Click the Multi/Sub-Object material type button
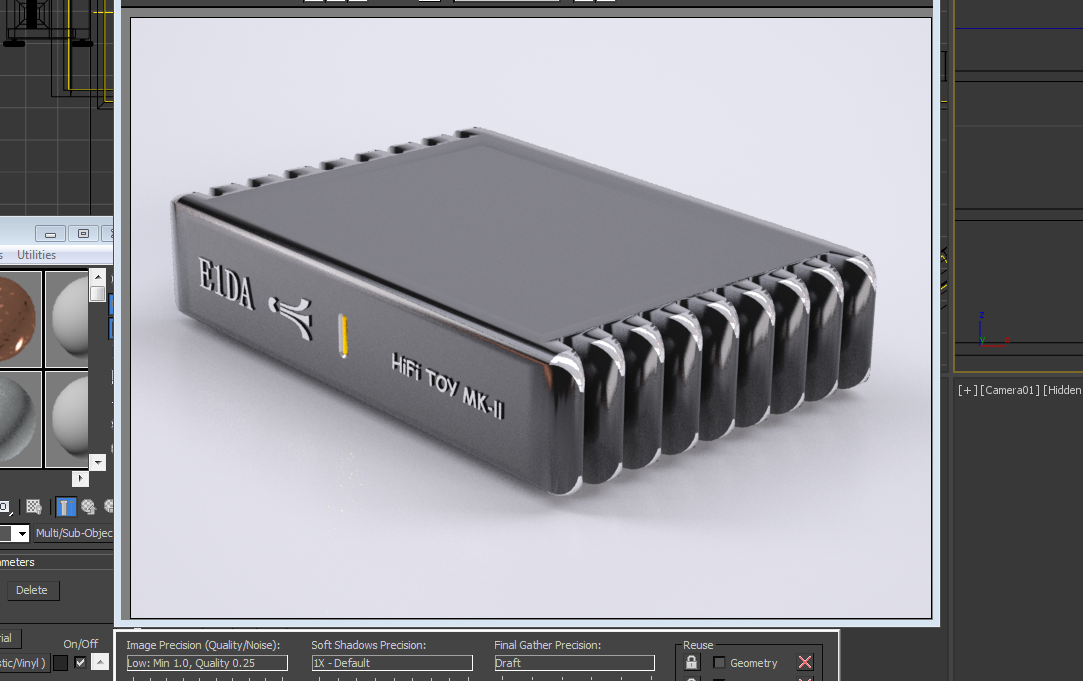This screenshot has width=1083, height=681. point(74,533)
